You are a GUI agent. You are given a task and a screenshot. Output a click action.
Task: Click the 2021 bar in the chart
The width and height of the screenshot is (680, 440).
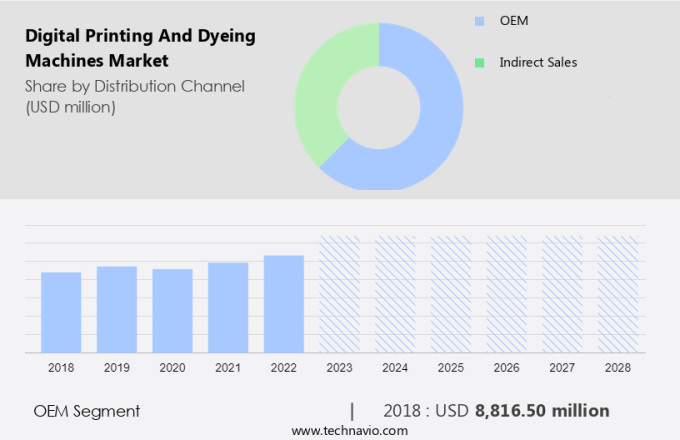[x=228, y=307]
